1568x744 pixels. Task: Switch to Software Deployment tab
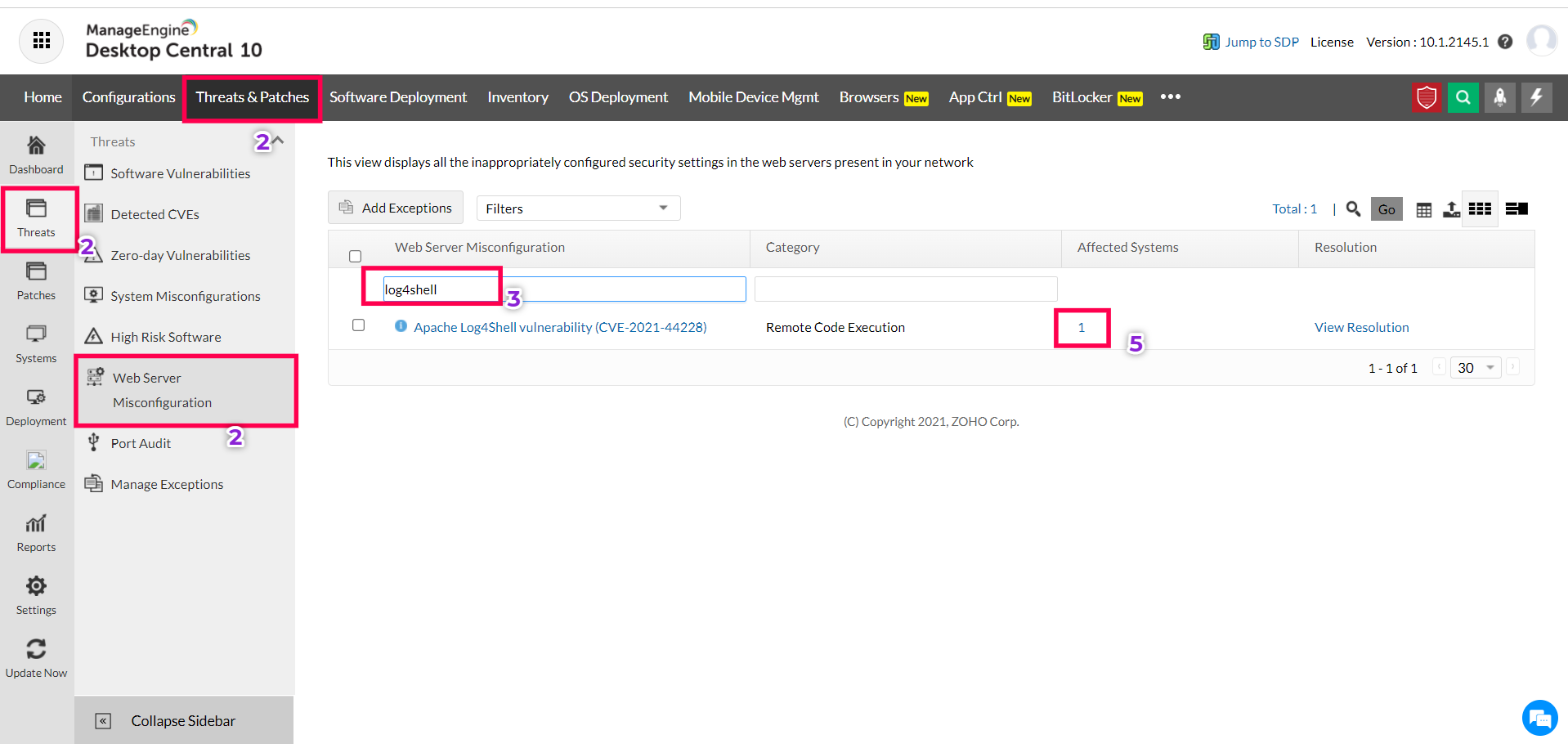coord(398,97)
